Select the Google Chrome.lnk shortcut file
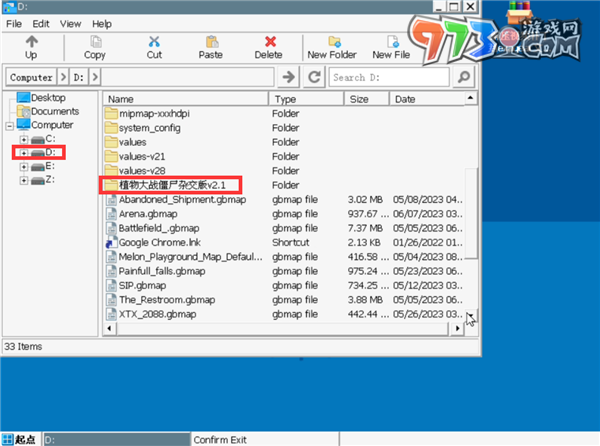 pos(159,242)
